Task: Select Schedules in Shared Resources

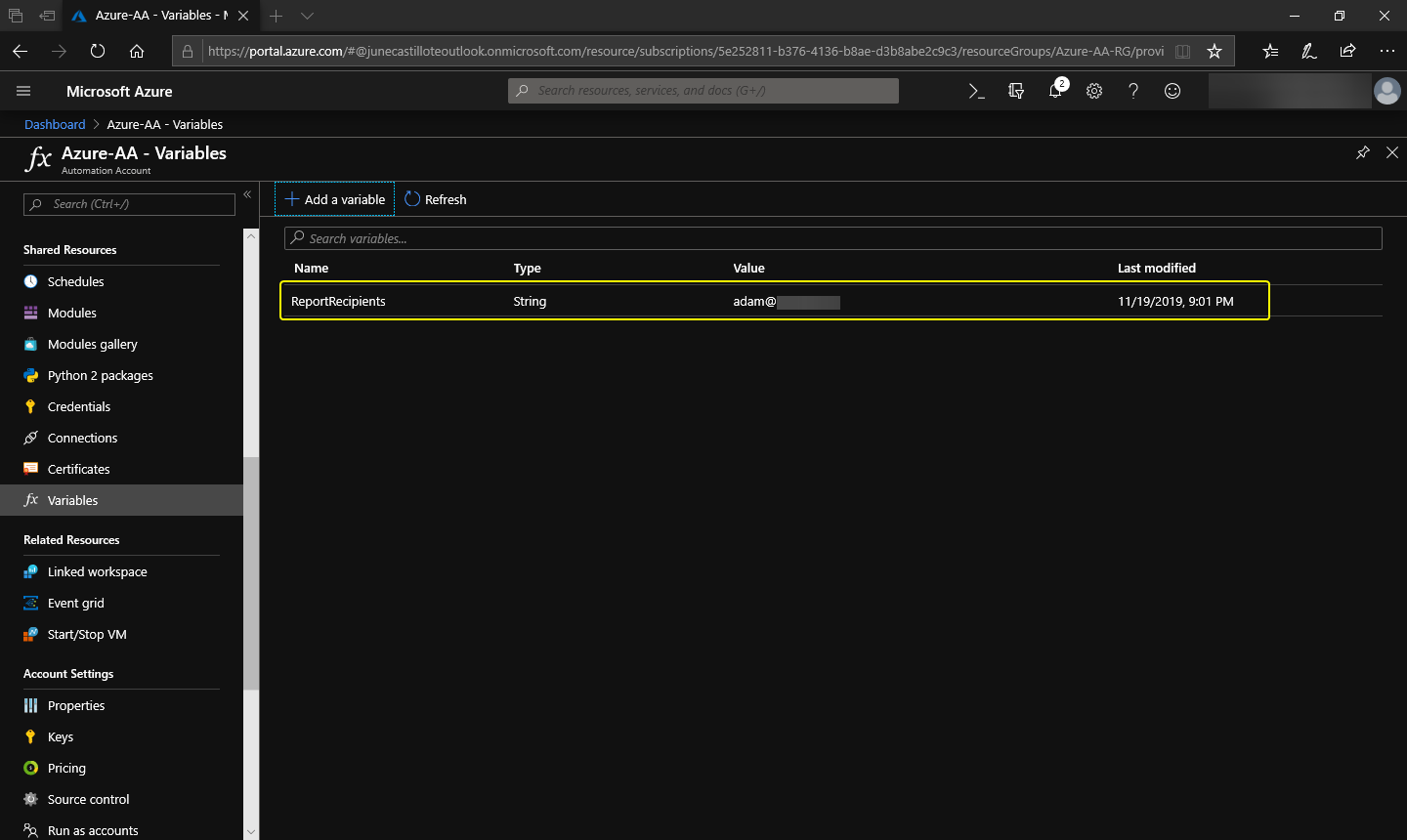Action: point(75,281)
